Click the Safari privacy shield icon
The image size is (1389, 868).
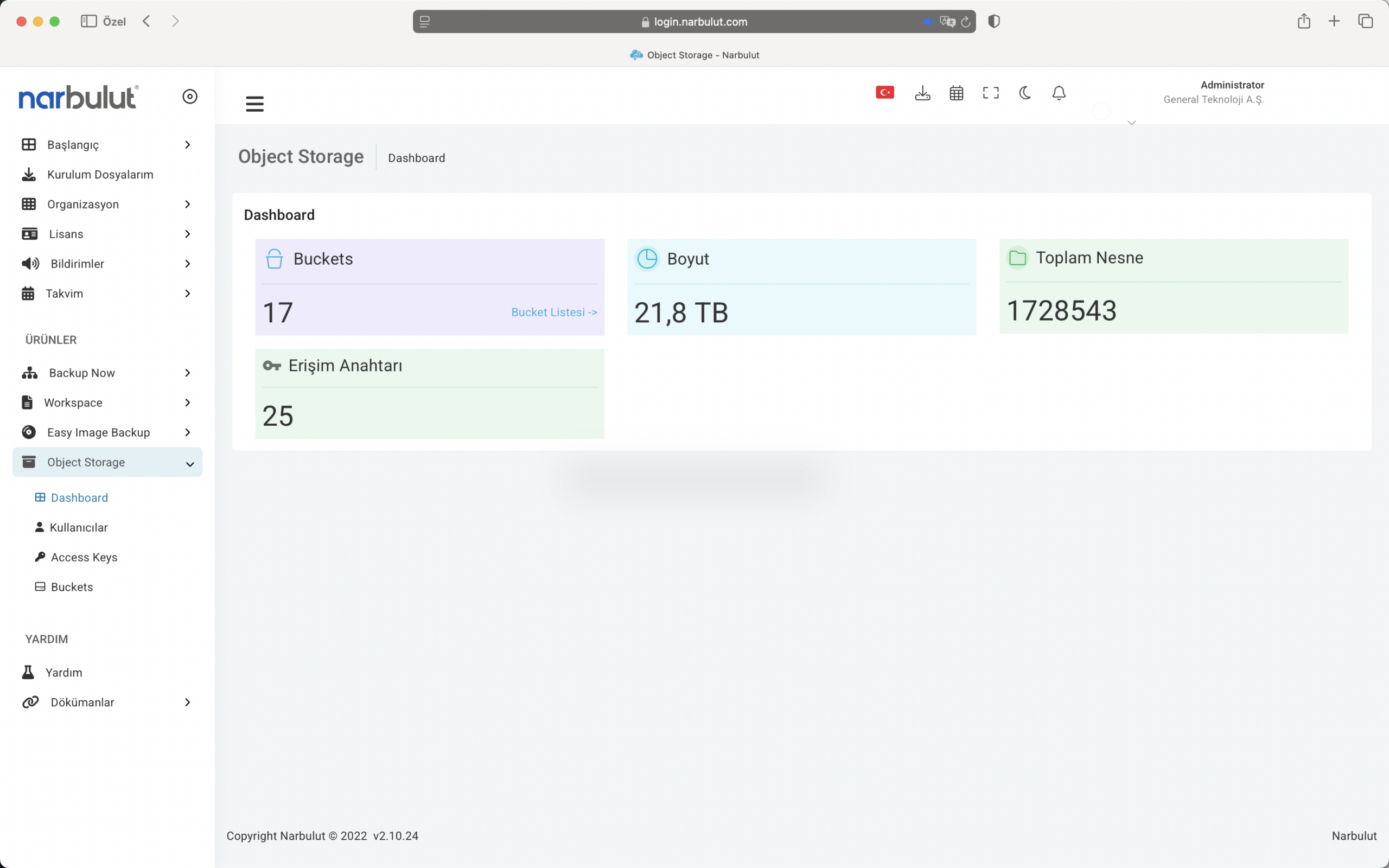point(994,21)
